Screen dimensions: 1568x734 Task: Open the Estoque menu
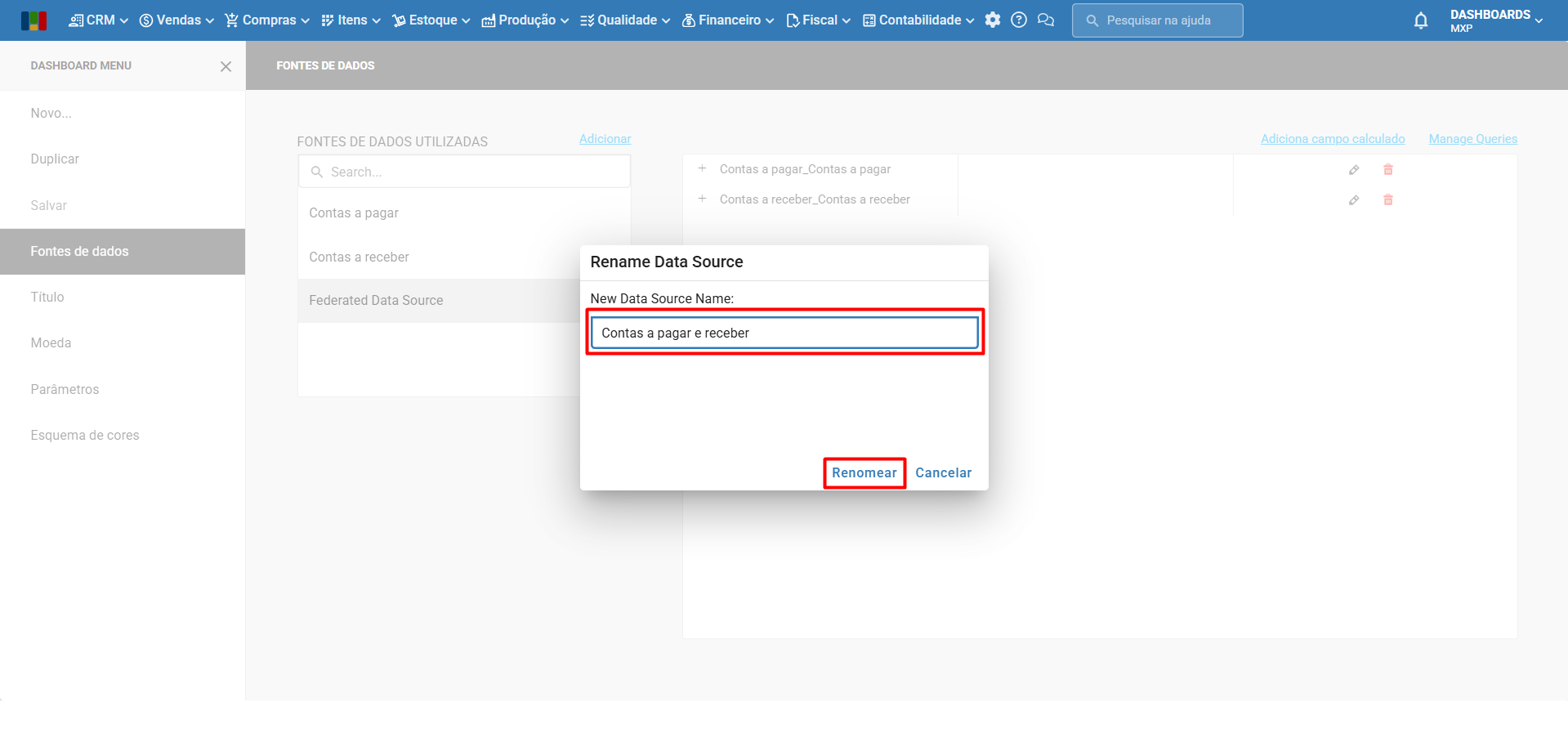point(431,20)
